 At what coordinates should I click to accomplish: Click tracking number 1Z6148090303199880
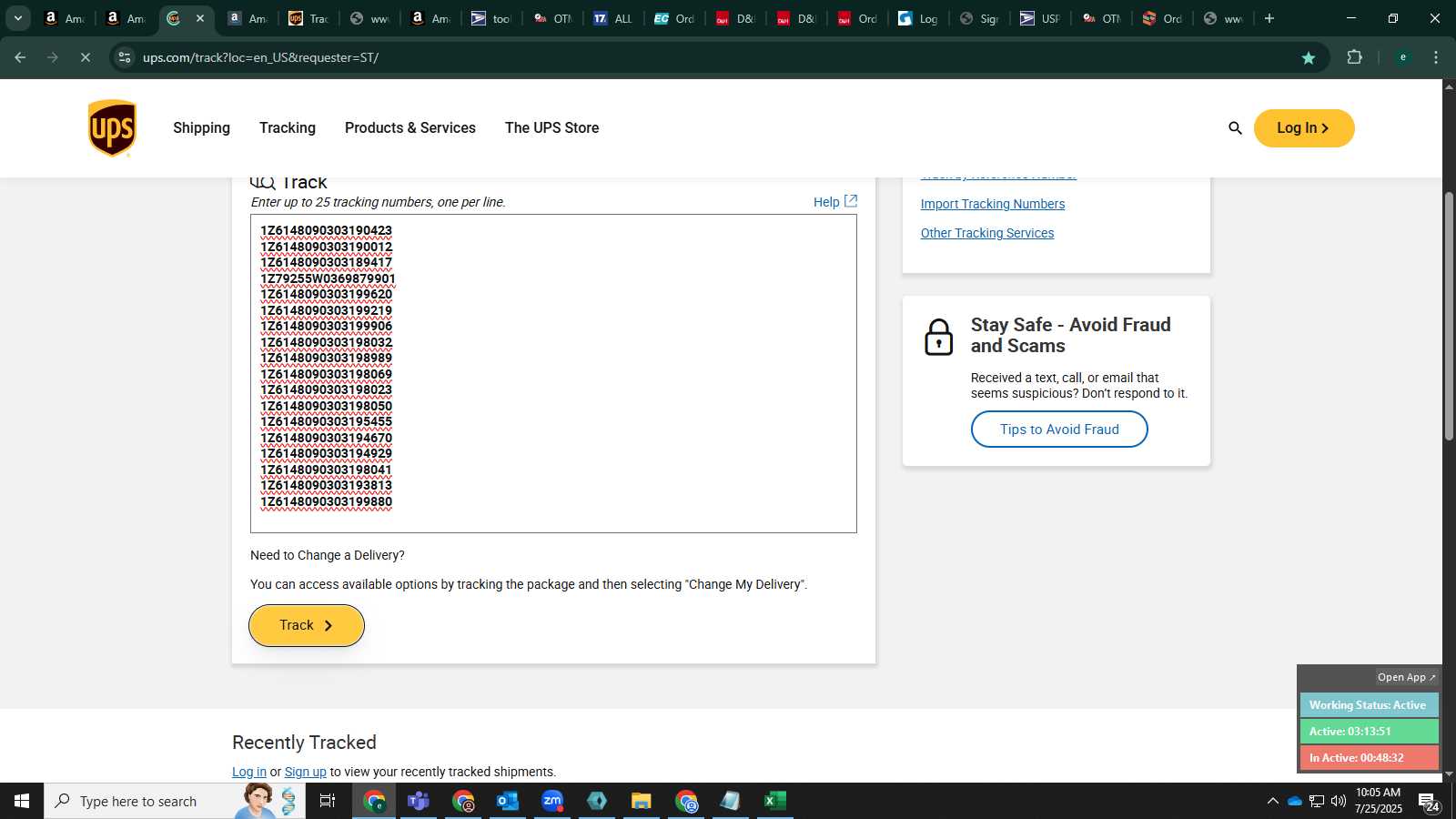[326, 502]
